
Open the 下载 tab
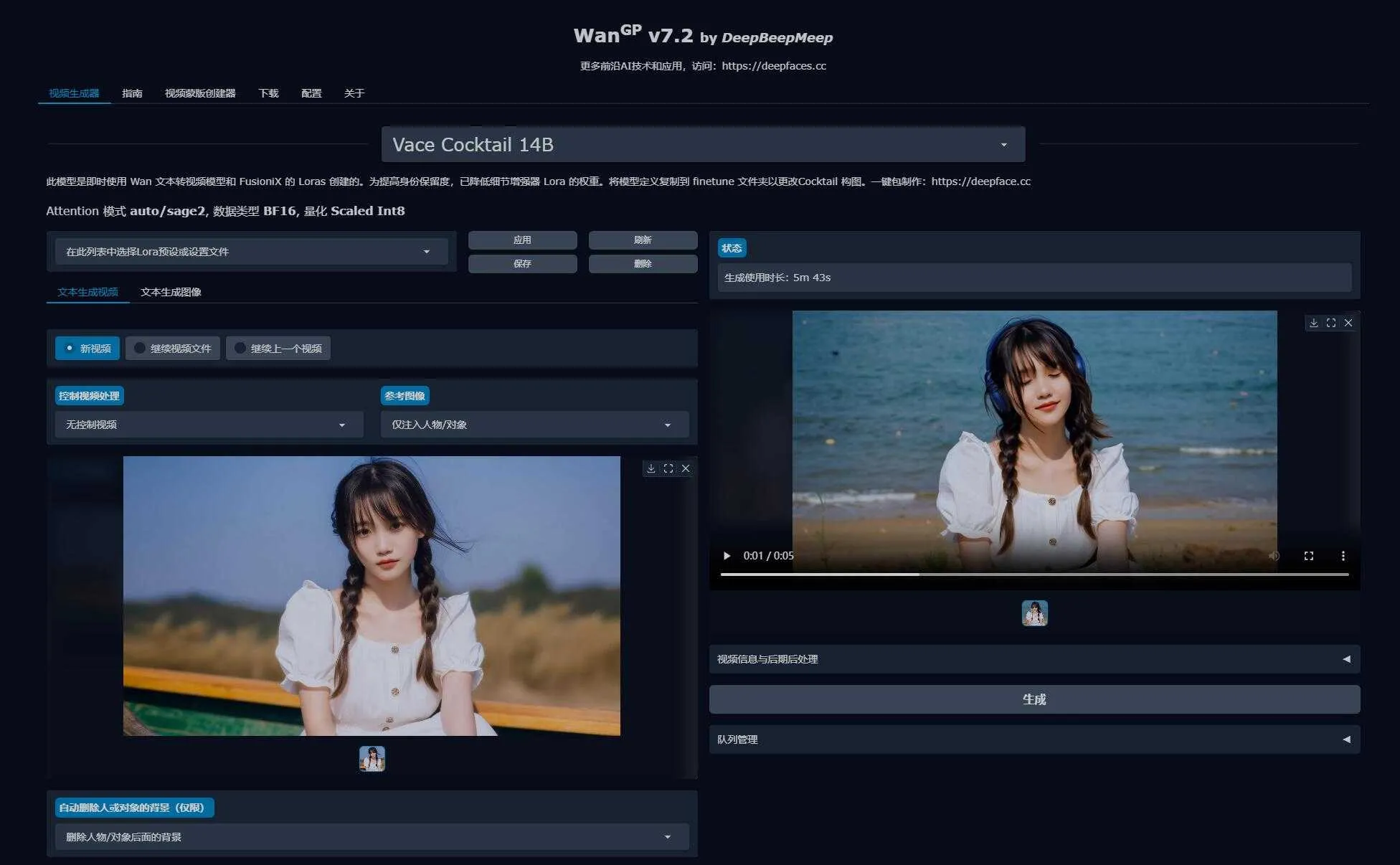pyautogui.click(x=268, y=93)
